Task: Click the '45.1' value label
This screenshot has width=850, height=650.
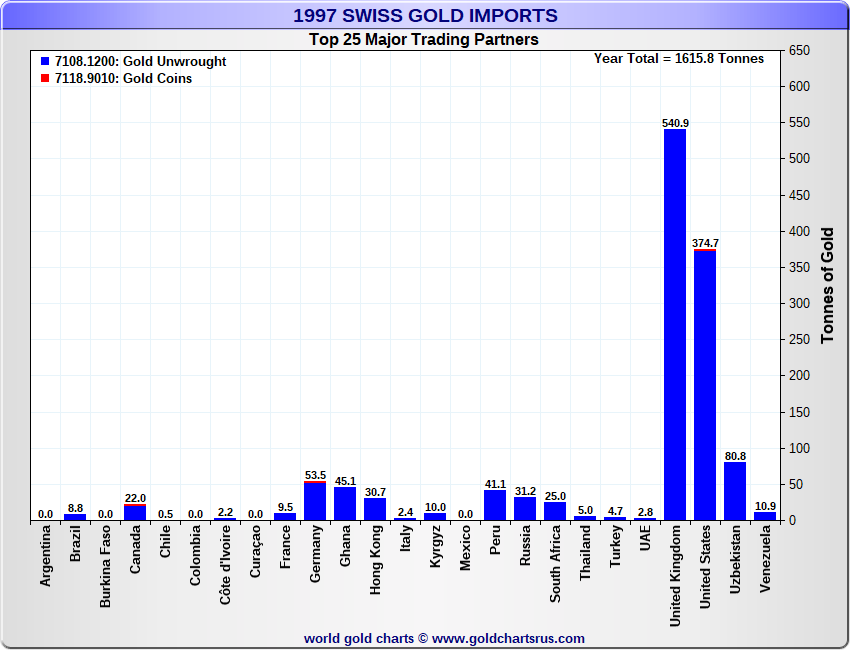Action: [x=345, y=481]
